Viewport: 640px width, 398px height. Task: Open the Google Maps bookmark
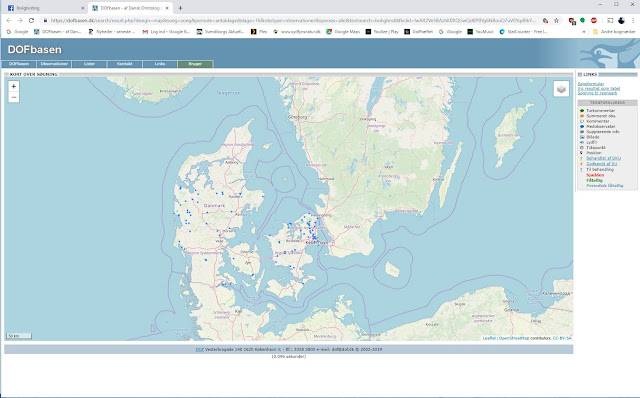pos(343,31)
